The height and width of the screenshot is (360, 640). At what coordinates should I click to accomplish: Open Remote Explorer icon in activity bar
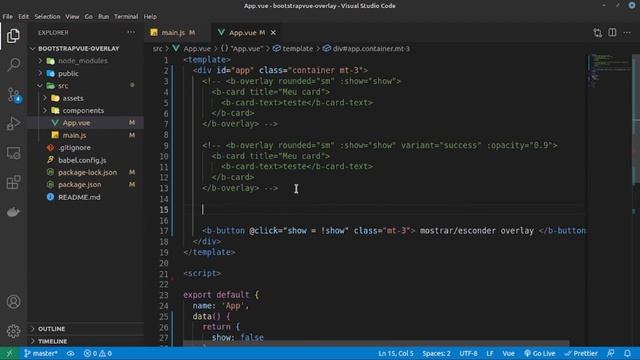(x=13, y=153)
